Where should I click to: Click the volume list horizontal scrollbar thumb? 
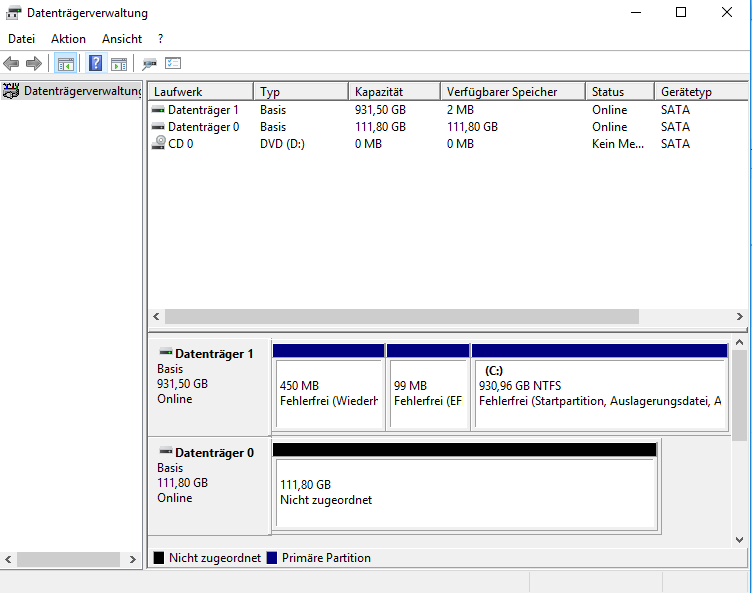point(402,317)
